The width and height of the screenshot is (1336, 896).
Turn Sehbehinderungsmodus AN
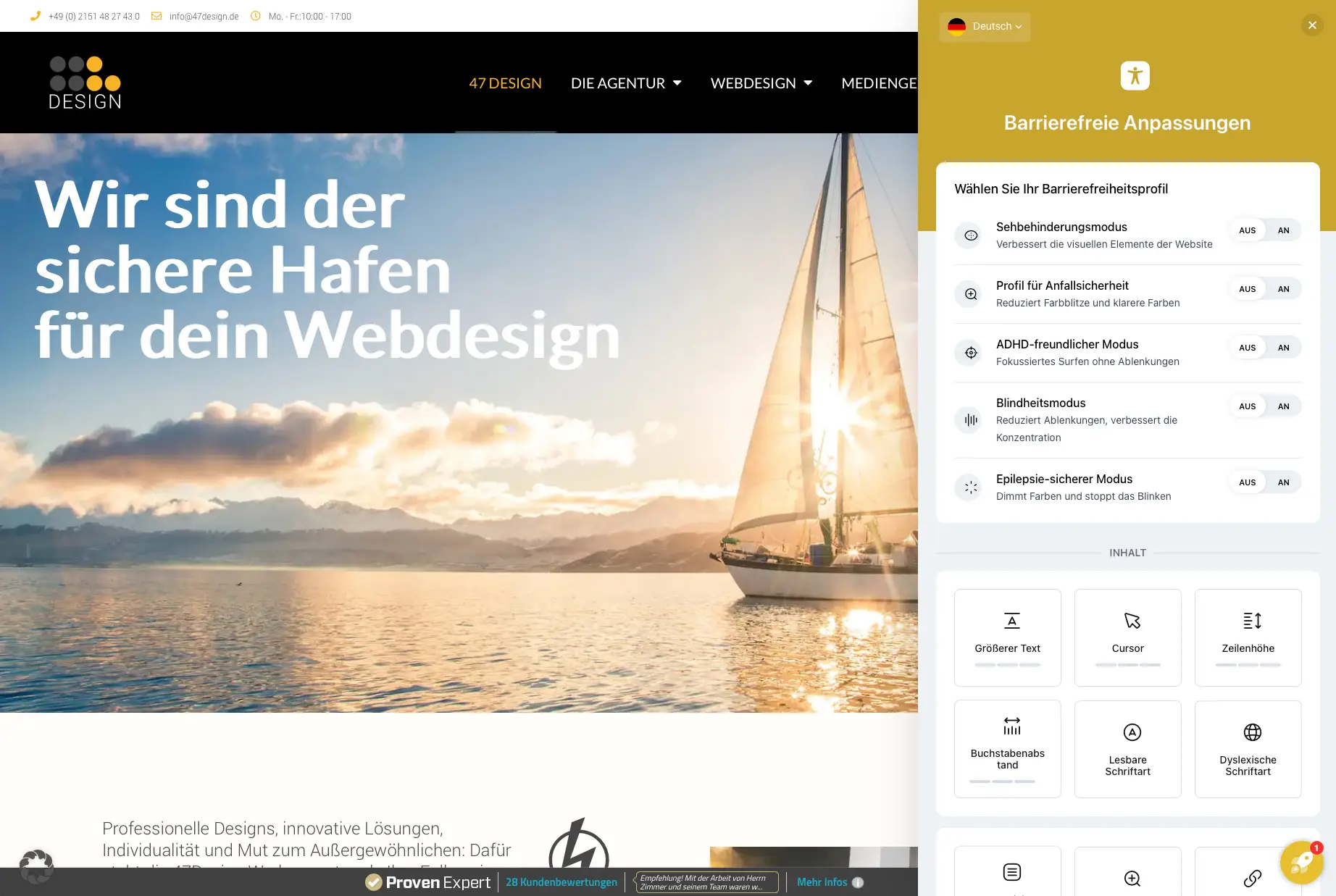[1283, 230]
